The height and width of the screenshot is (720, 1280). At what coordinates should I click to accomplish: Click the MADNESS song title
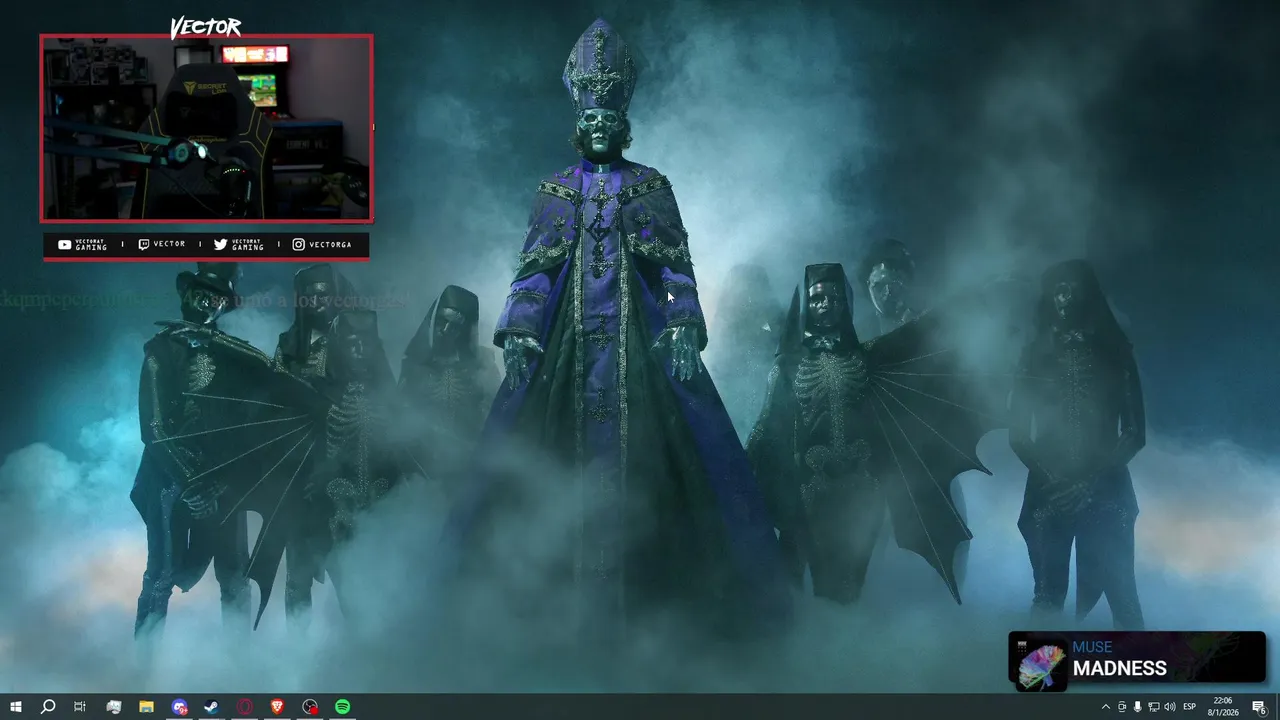[x=1119, y=668]
